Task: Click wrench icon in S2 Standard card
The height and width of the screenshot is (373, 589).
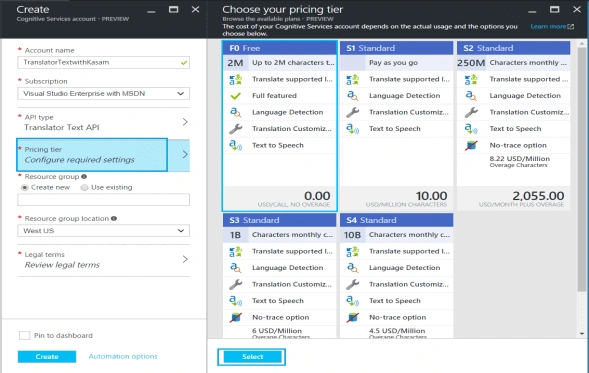Action: (471, 112)
